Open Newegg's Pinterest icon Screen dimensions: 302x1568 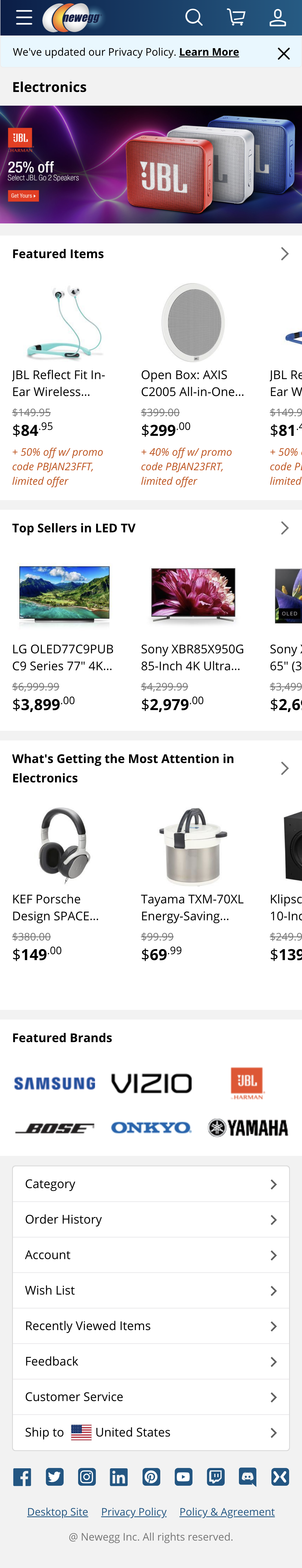151,1477
